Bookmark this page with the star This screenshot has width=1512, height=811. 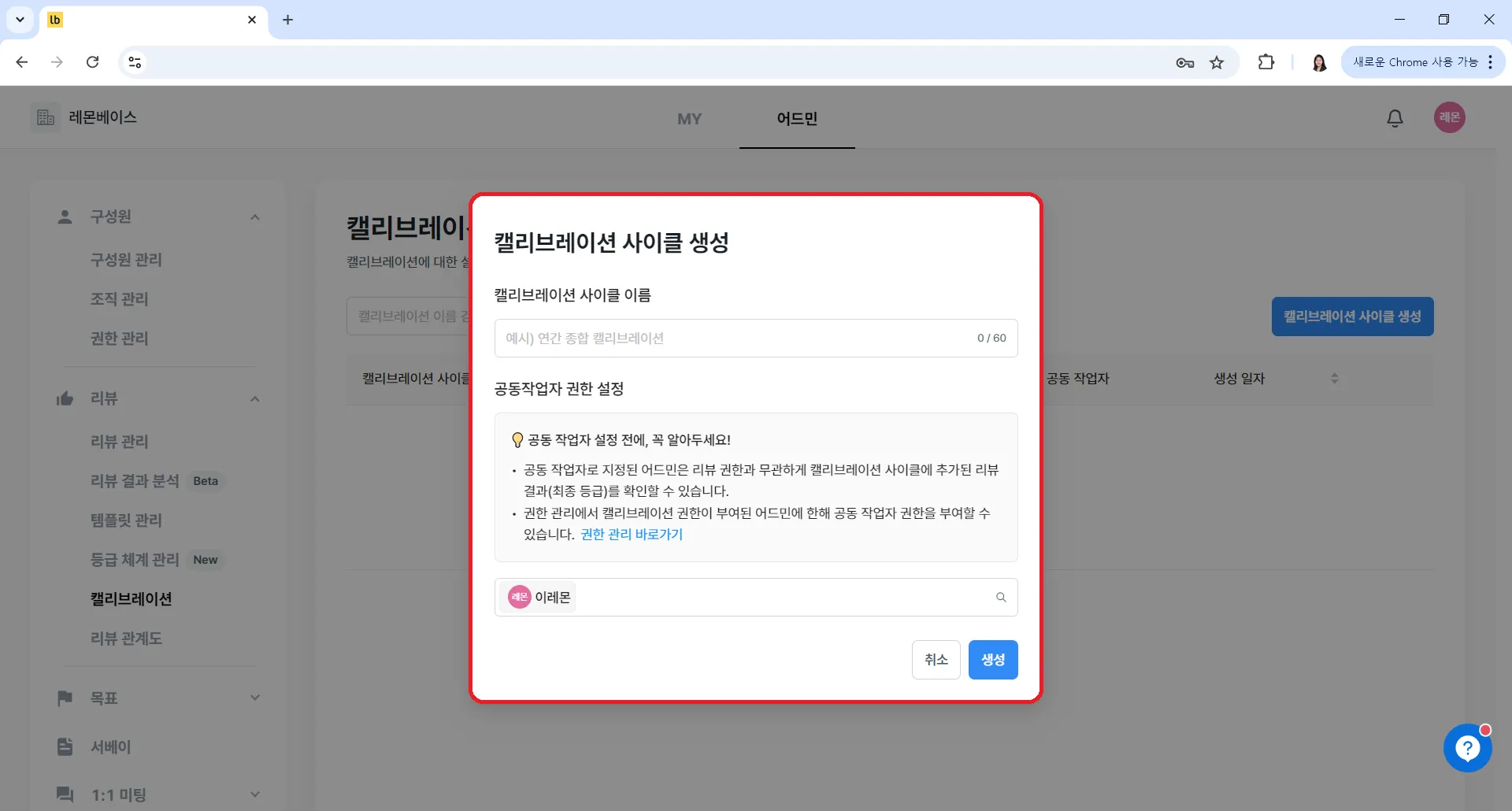[1217, 63]
